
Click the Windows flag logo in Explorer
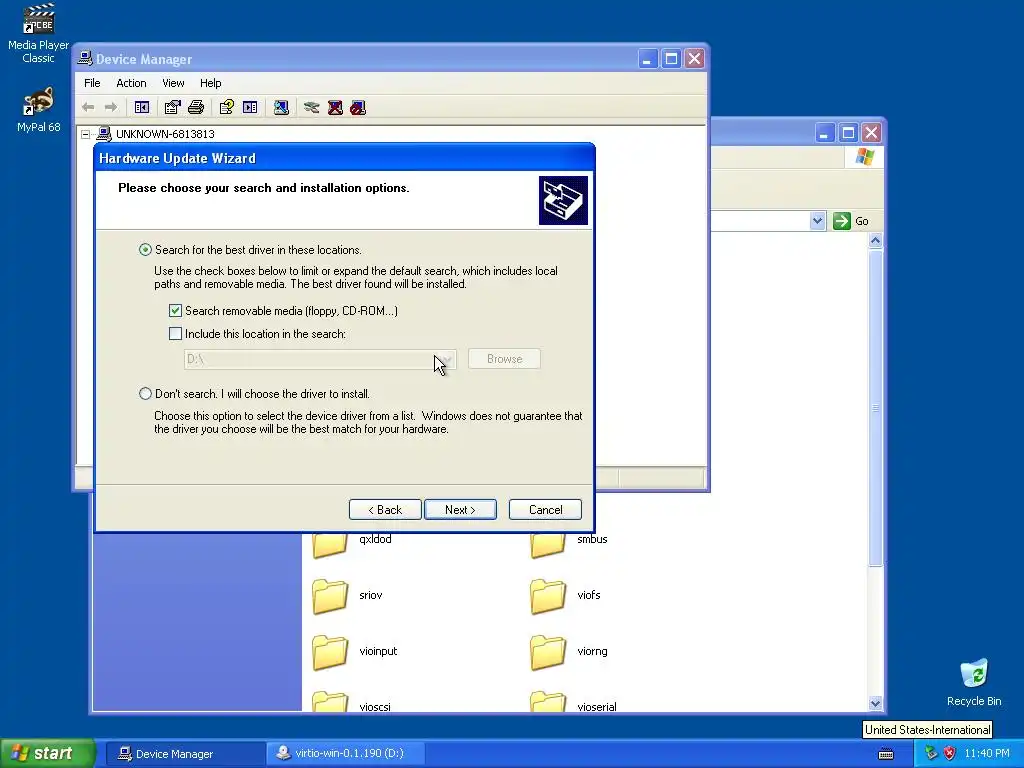tap(864, 157)
